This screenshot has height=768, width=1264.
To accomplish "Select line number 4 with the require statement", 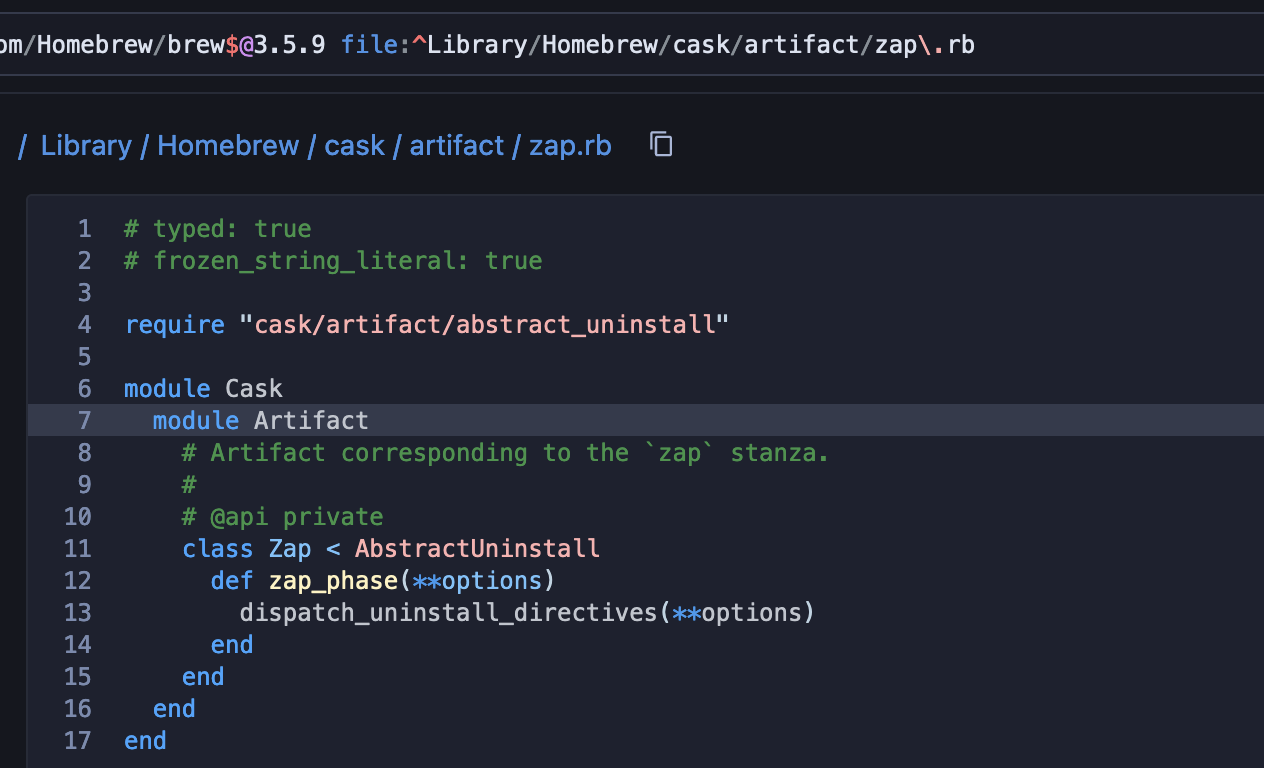I will pyautogui.click(x=84, y=324).
